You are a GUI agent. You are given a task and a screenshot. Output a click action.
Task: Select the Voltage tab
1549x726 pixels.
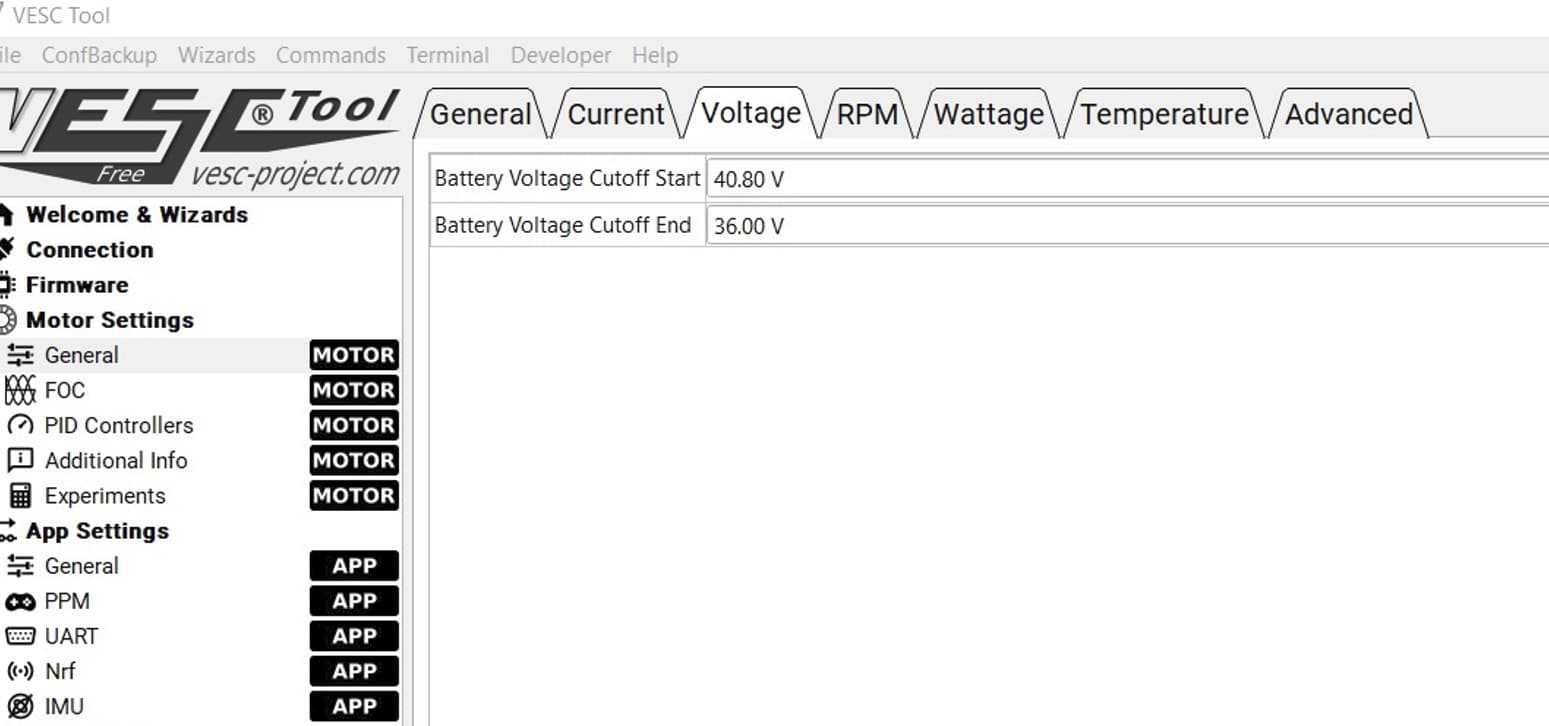(x=751, y=112)
